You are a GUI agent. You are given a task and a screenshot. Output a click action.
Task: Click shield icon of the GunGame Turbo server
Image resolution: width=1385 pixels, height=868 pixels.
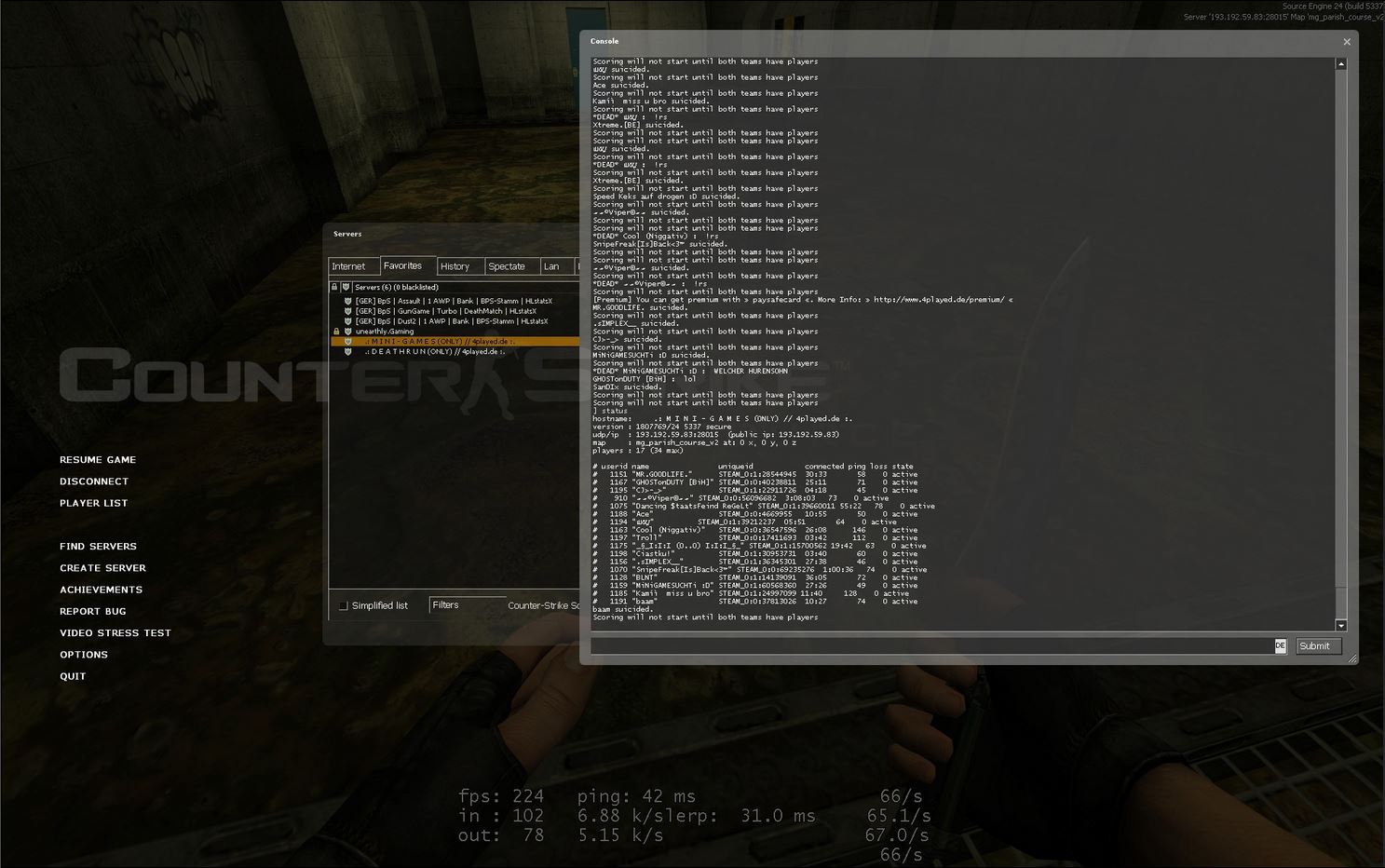(348, 311)
